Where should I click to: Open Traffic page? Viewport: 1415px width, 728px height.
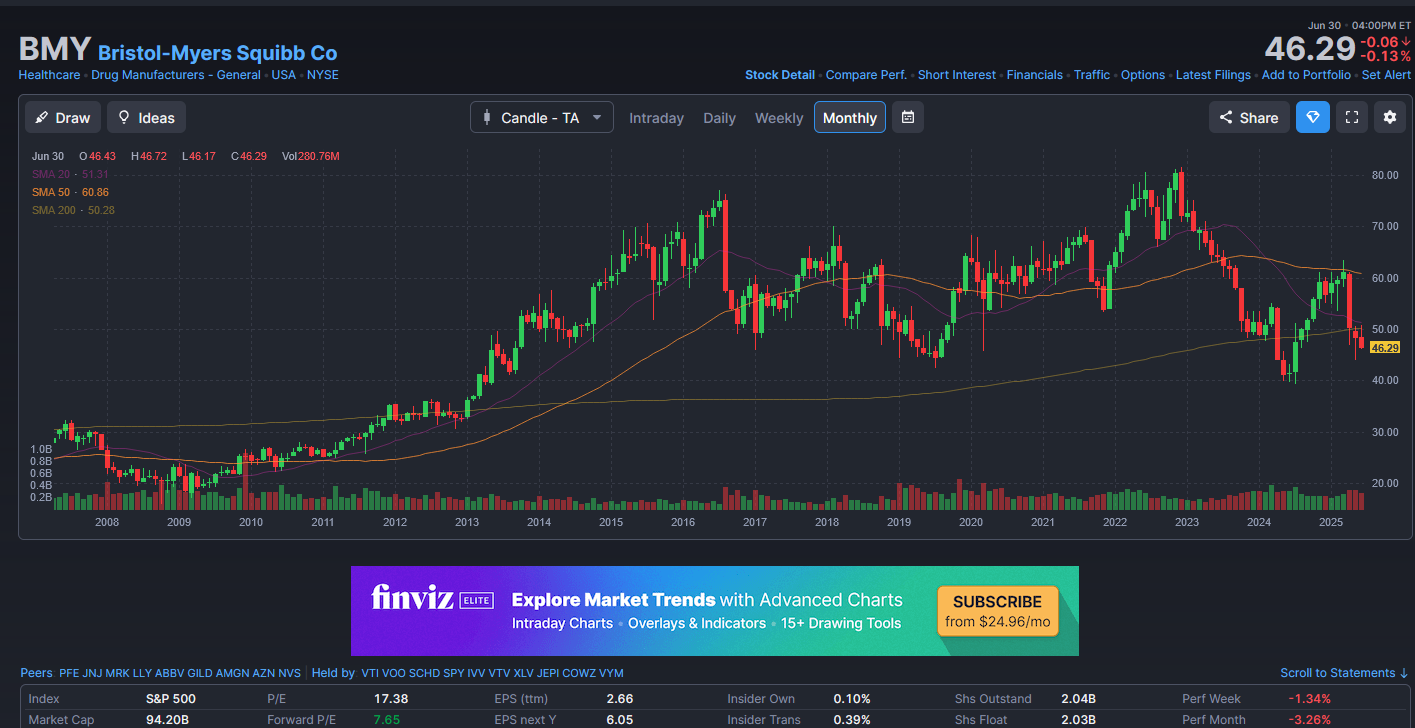(x=1092, y=75)
